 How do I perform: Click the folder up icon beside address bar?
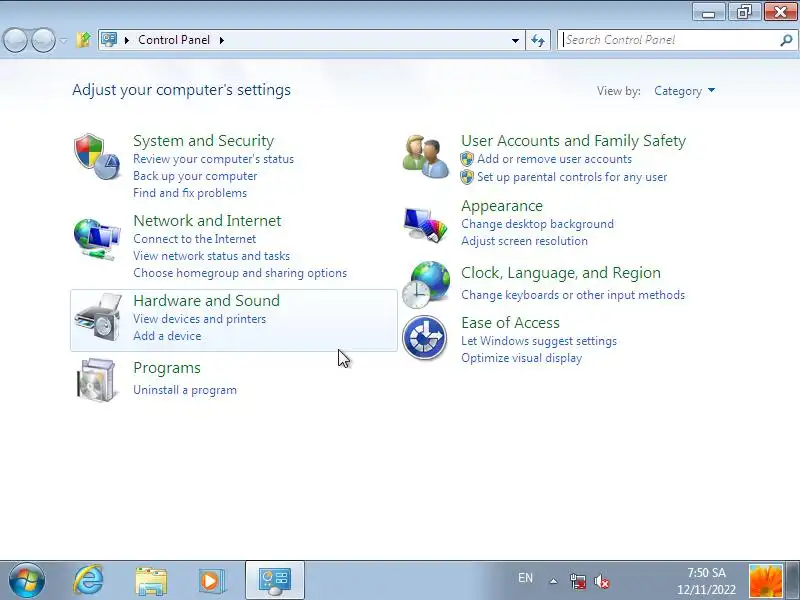[83, 40]
